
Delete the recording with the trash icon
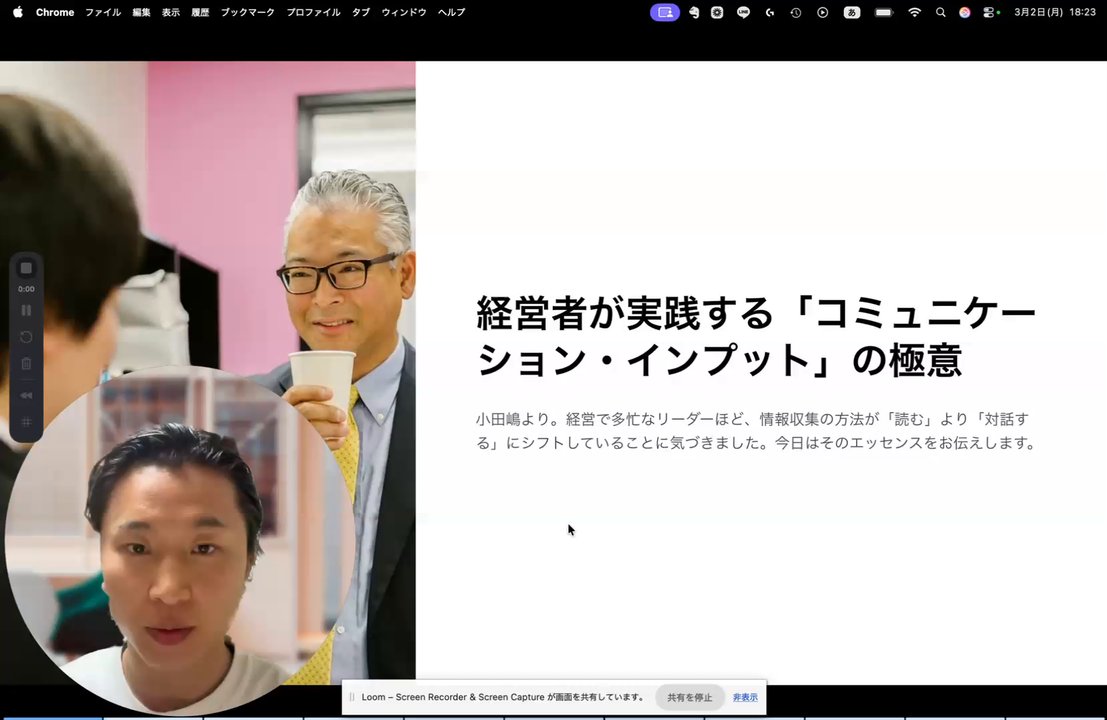tap(26, 364)
